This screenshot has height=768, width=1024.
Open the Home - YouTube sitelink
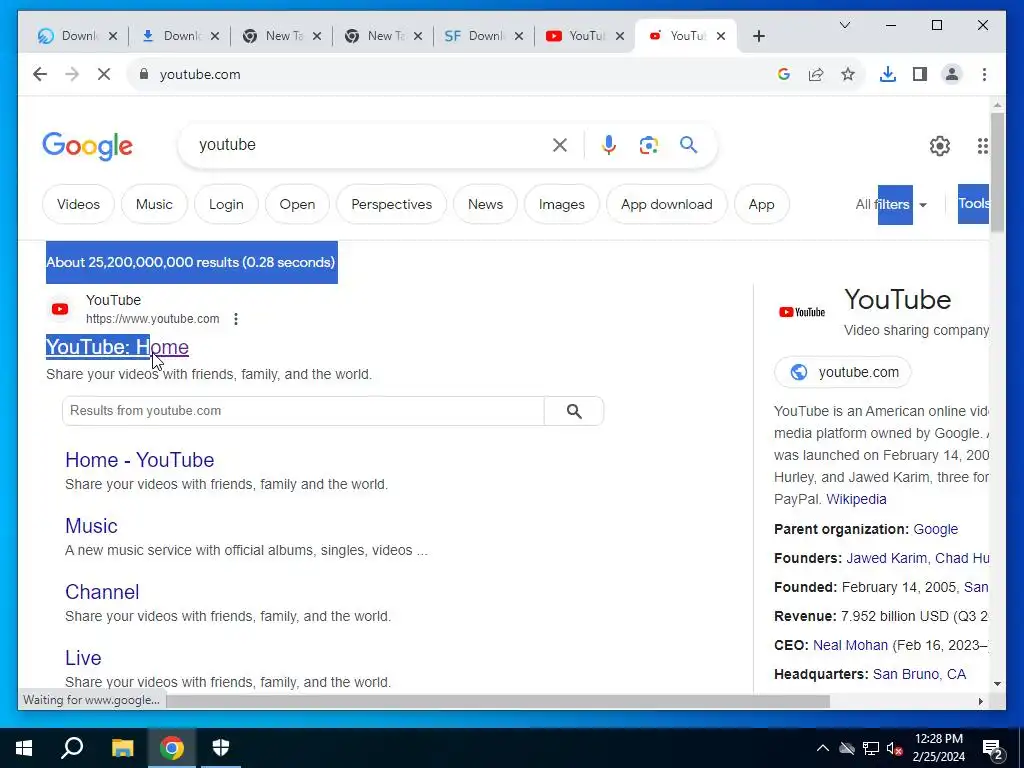click(x=140, y=460)
